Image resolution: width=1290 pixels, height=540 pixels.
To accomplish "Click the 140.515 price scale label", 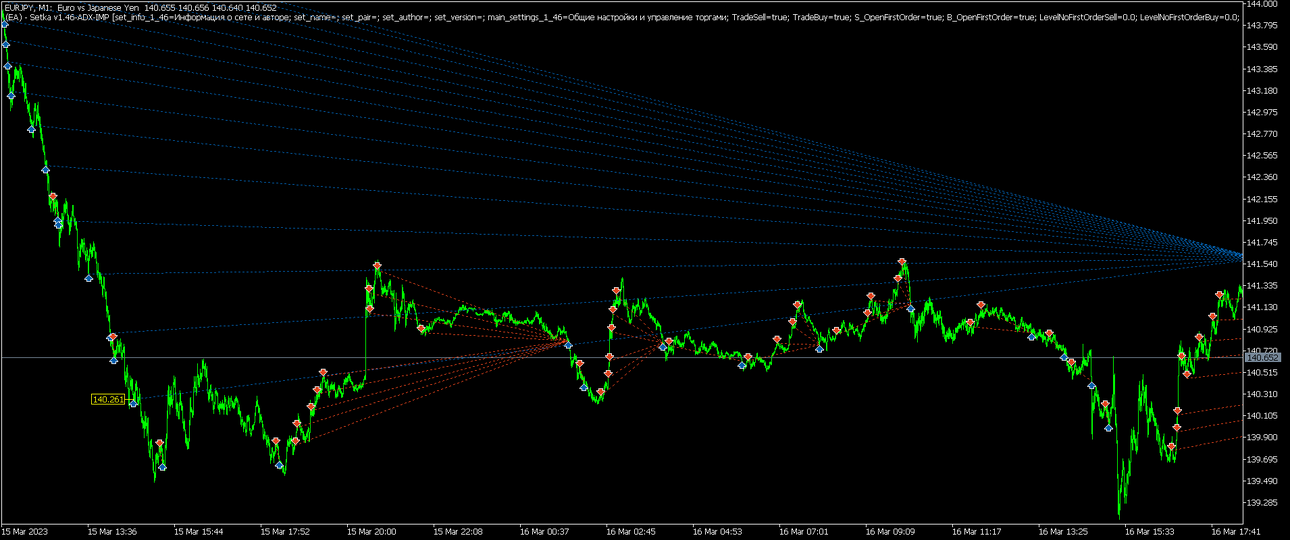I will (1263, 373).
